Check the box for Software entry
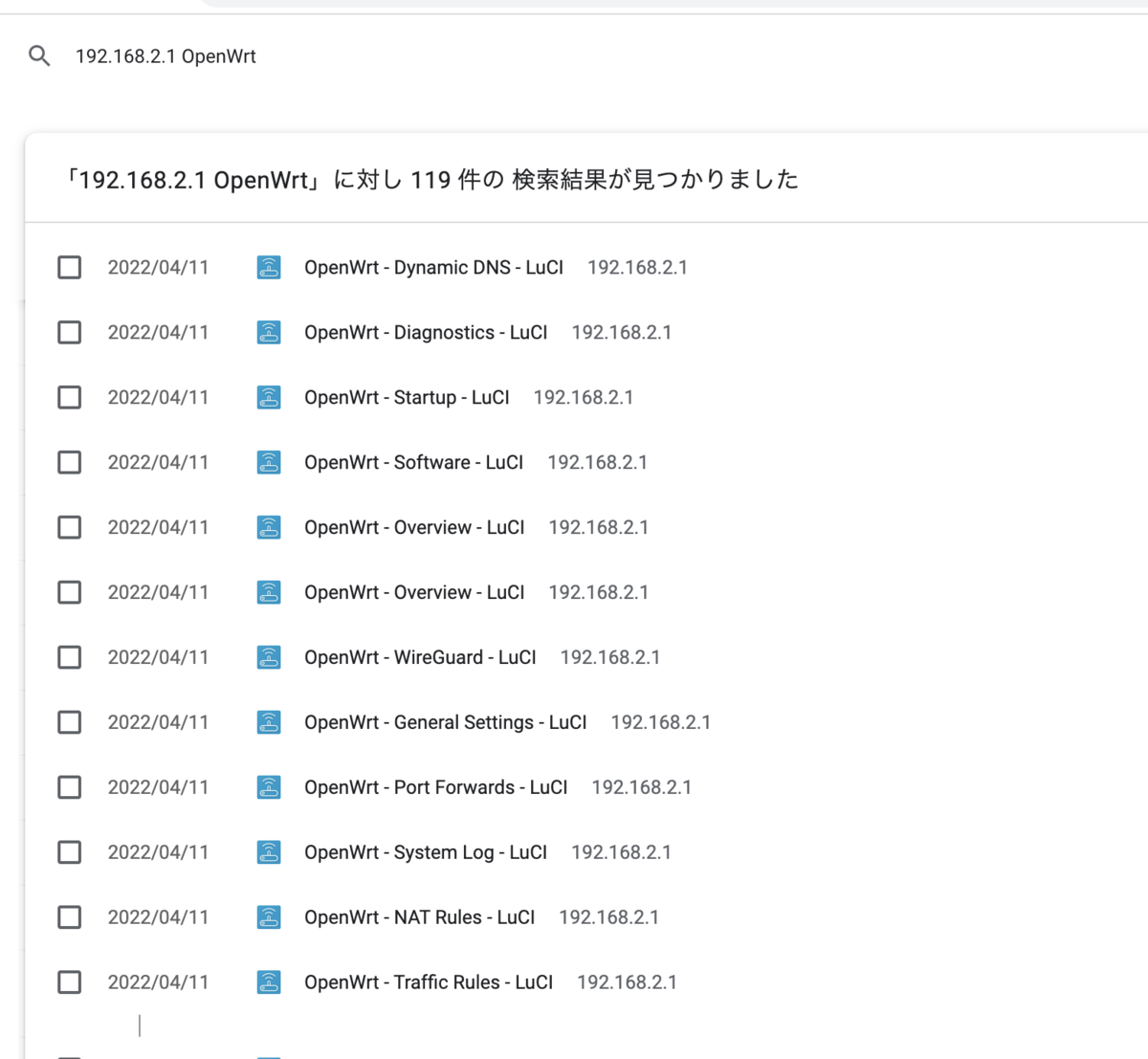 pos(70,463)
